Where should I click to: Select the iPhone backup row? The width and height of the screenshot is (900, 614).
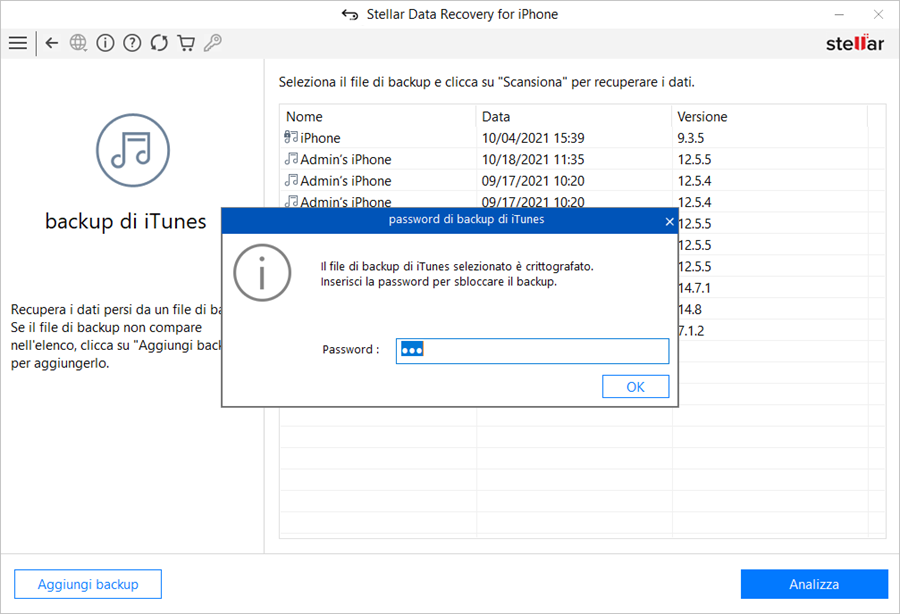coord(582,138)
